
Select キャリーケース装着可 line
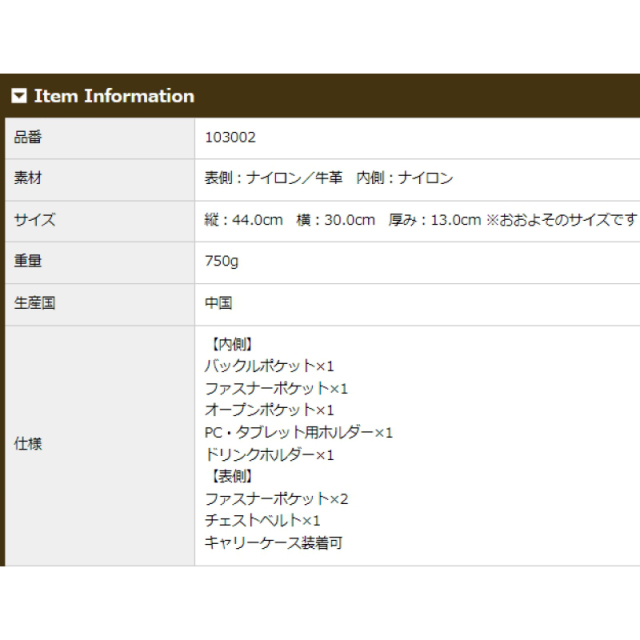(273, 543)
